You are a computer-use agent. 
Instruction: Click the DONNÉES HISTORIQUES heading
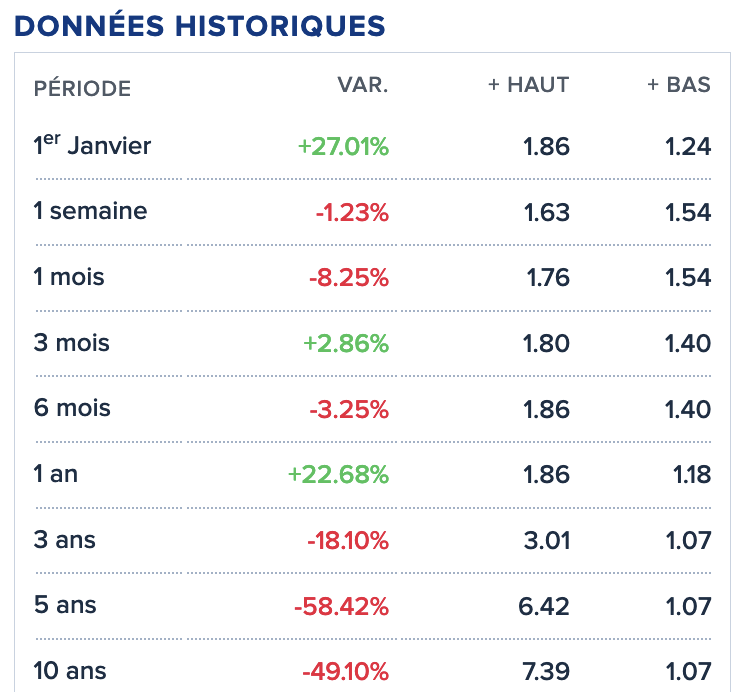point(200,26)
